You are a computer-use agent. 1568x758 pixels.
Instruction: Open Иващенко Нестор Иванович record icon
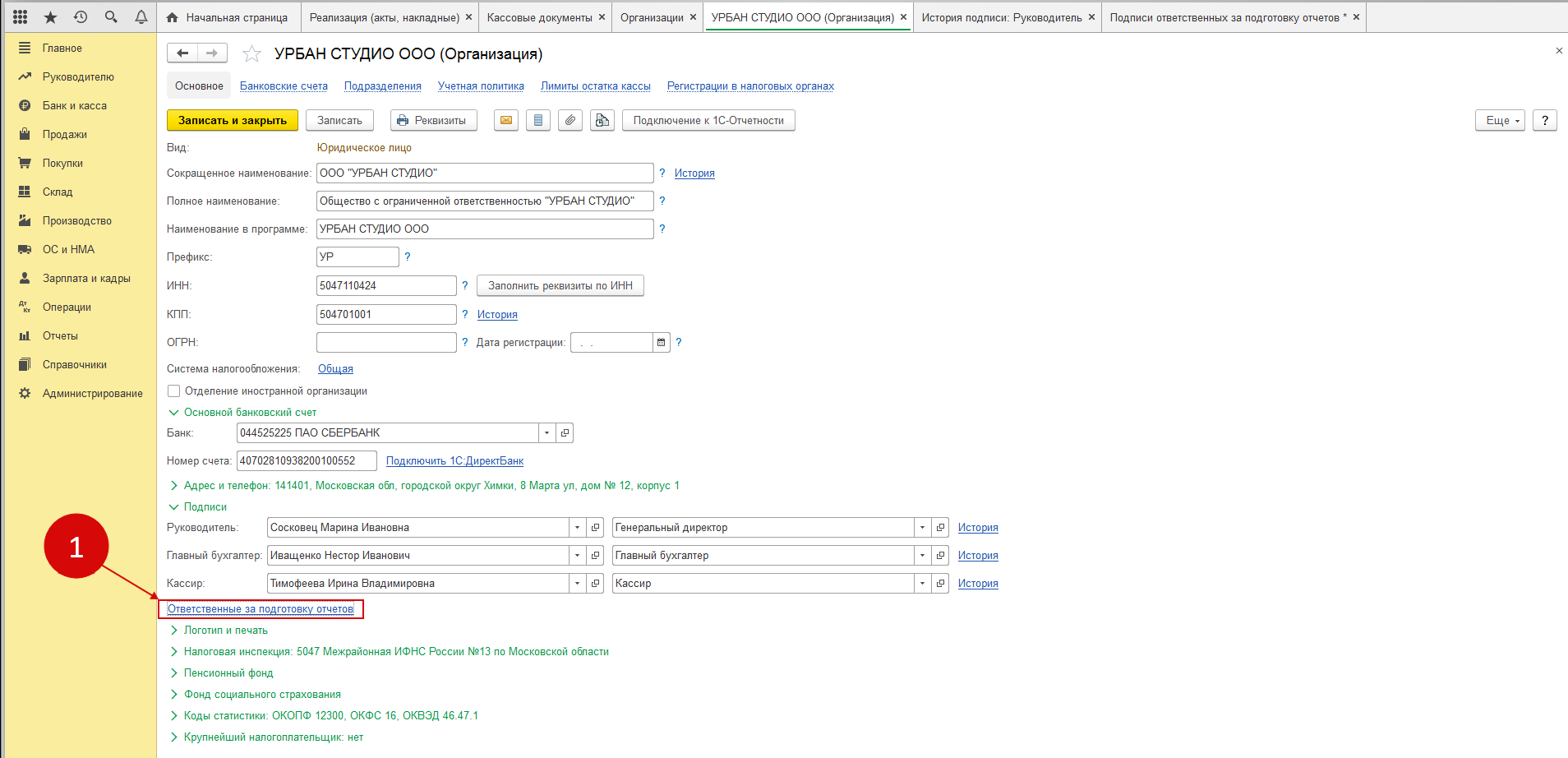596,556
